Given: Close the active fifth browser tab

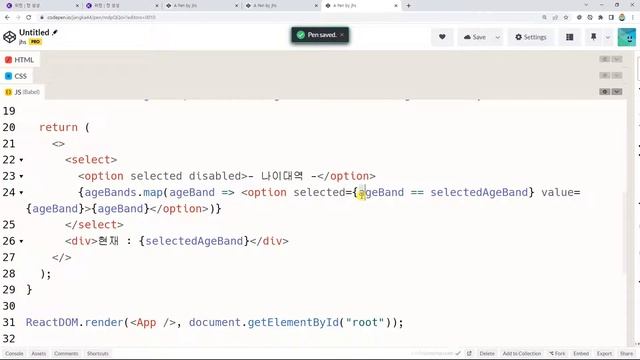Looking at the screenshot, I should tap(396, 6).
